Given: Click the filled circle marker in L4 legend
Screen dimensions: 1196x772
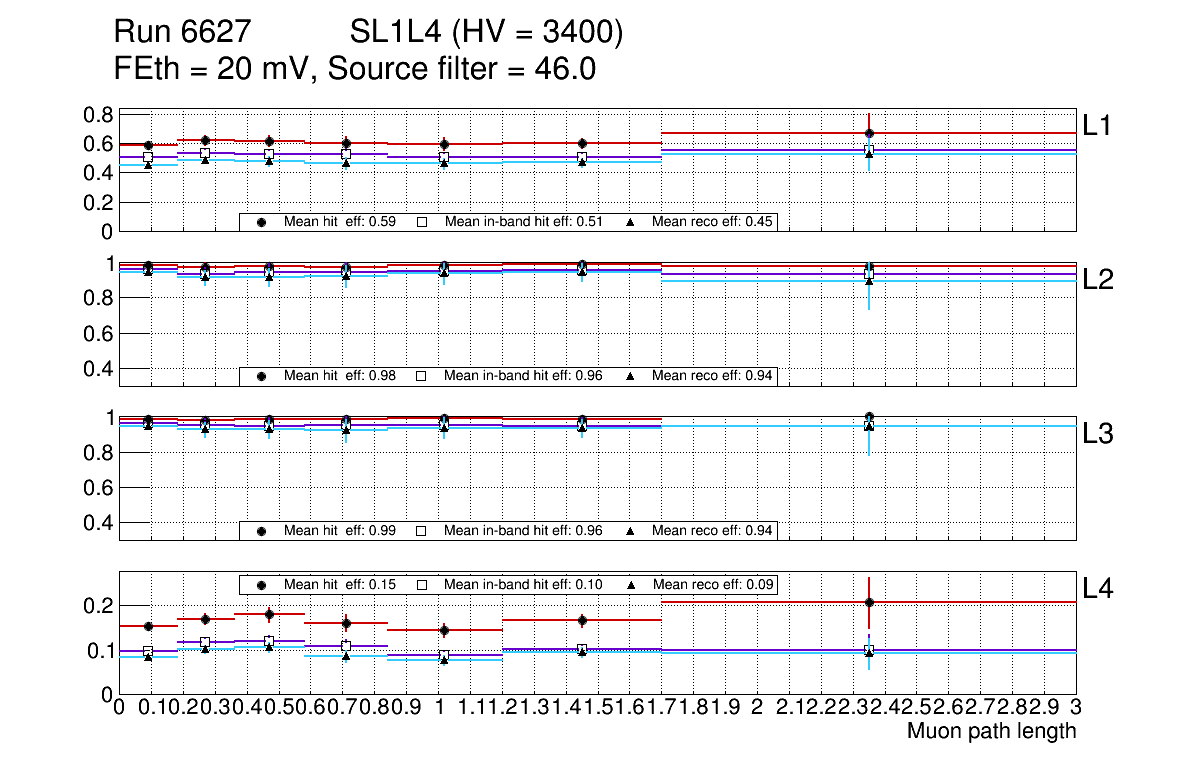Looking at the screenshot, I should coord(261,584).
